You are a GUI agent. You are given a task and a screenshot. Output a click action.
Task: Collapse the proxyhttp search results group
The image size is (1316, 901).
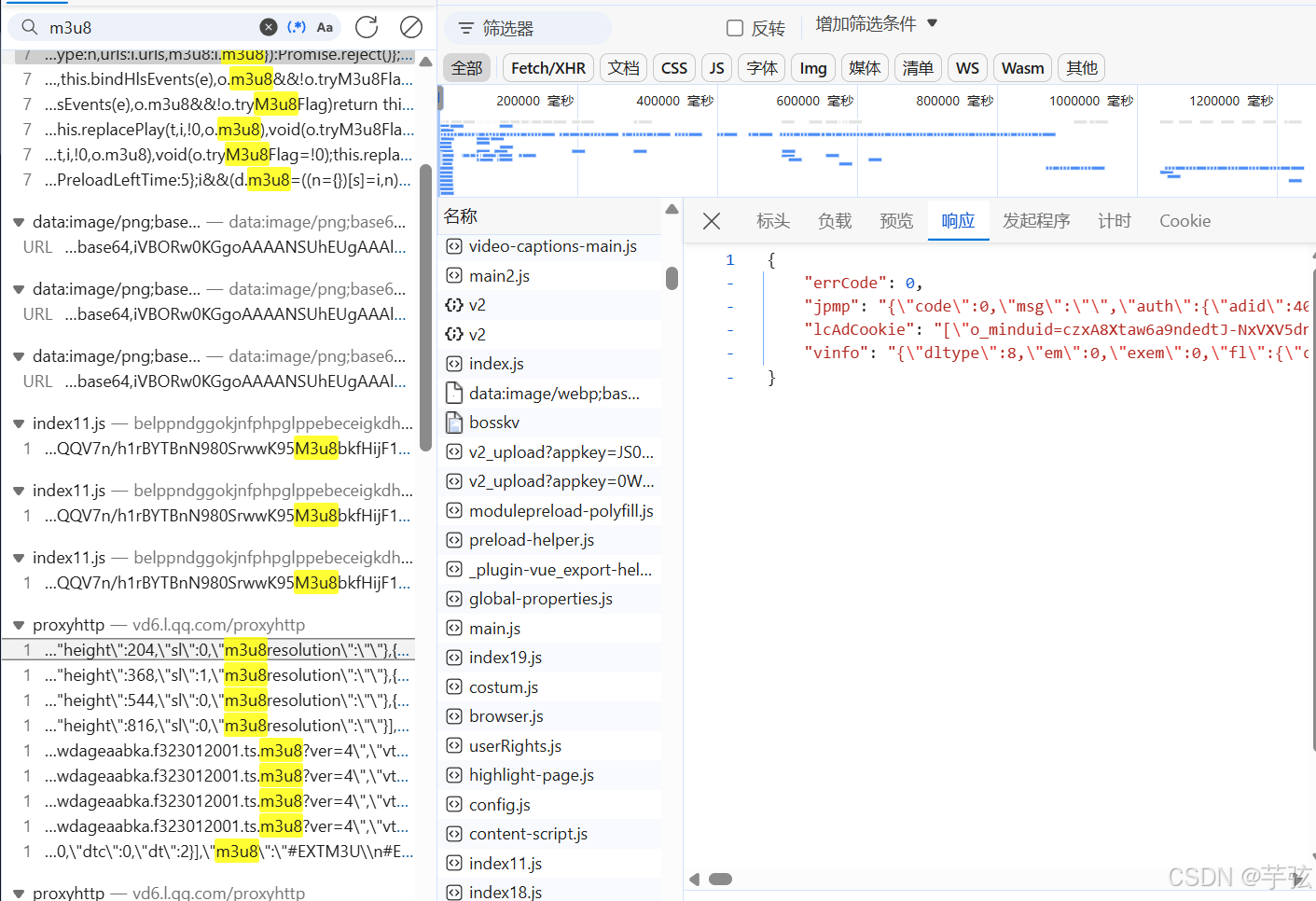pos(19,624)
